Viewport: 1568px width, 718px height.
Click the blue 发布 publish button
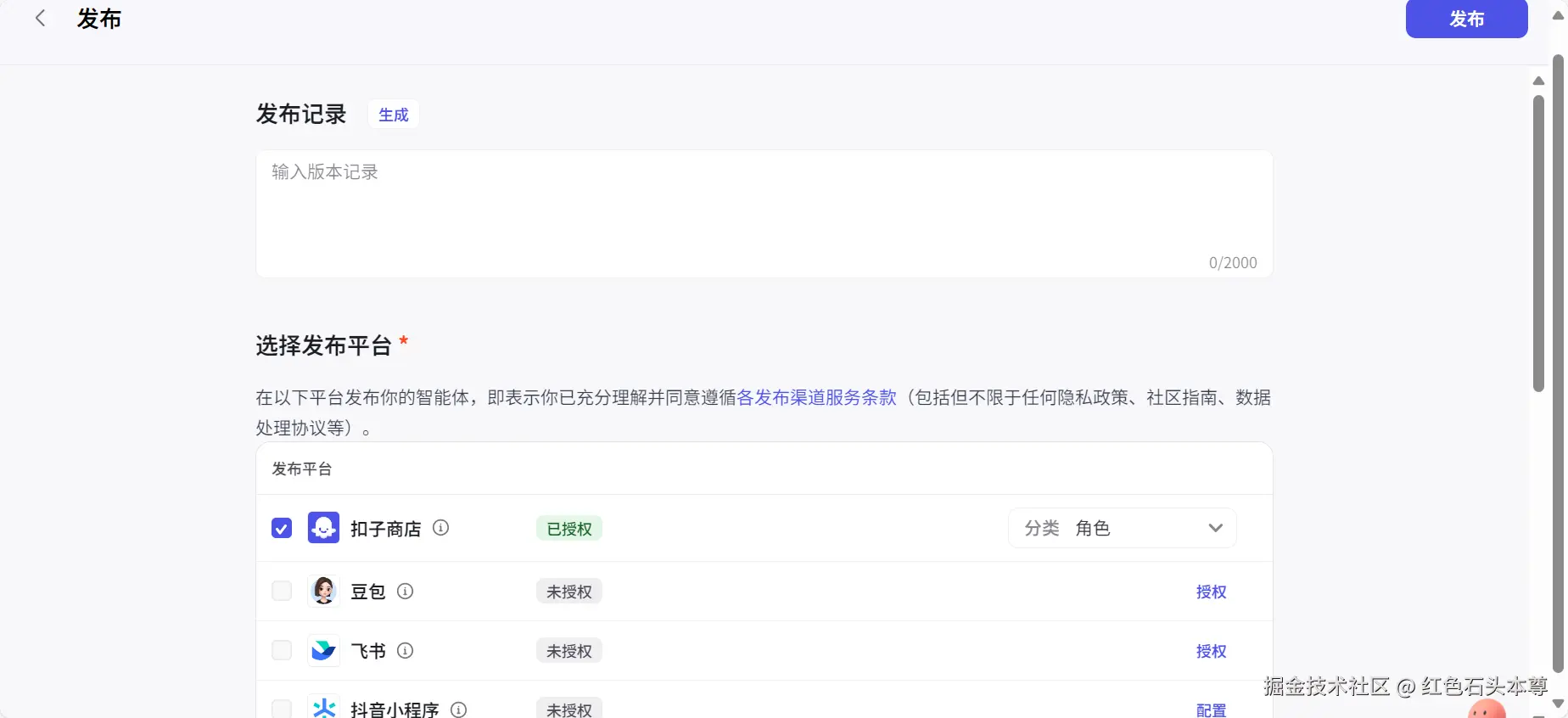click(1466, 19)
